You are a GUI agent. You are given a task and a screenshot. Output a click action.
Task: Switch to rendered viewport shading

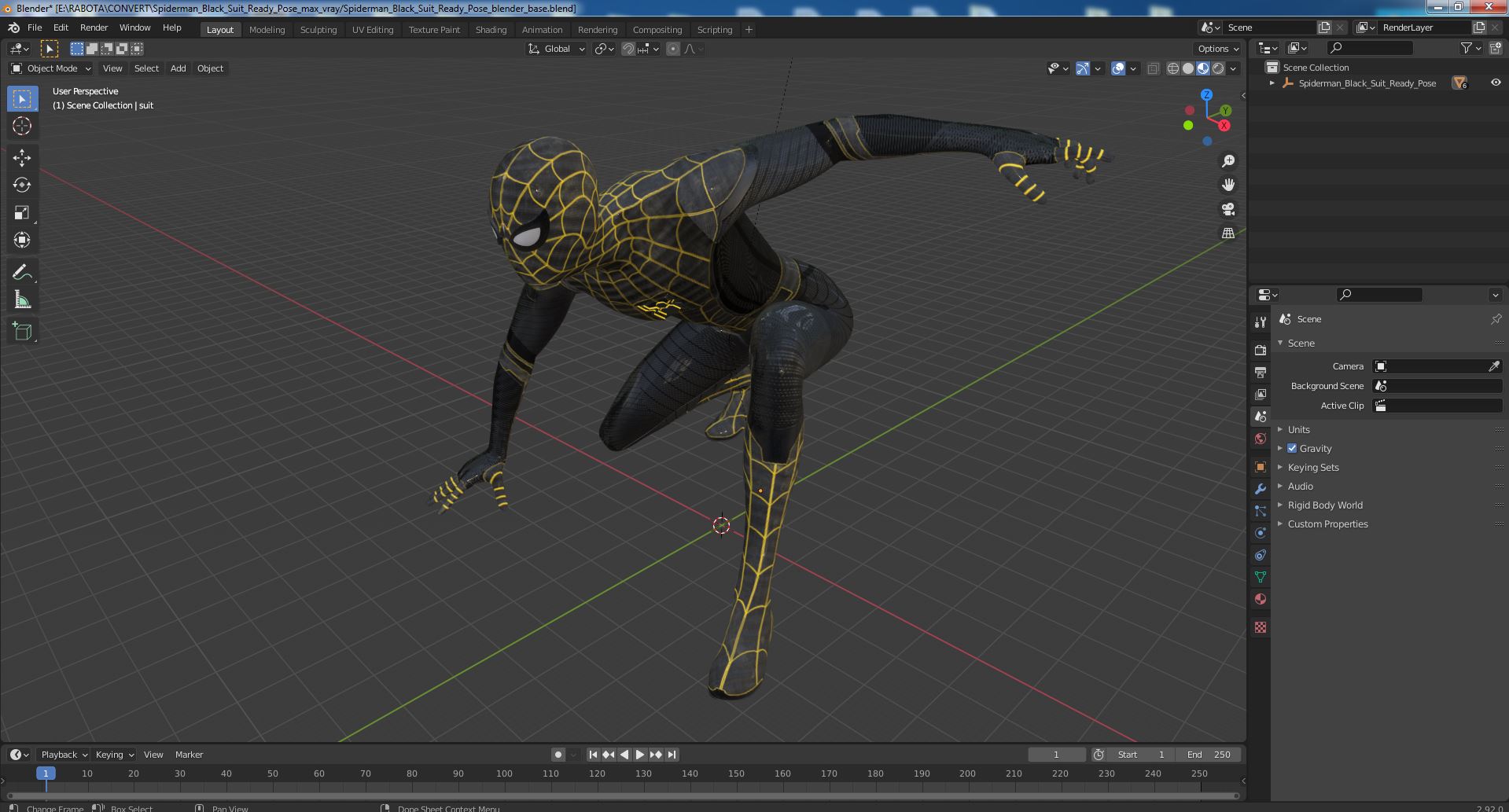tap(1218, 68)
